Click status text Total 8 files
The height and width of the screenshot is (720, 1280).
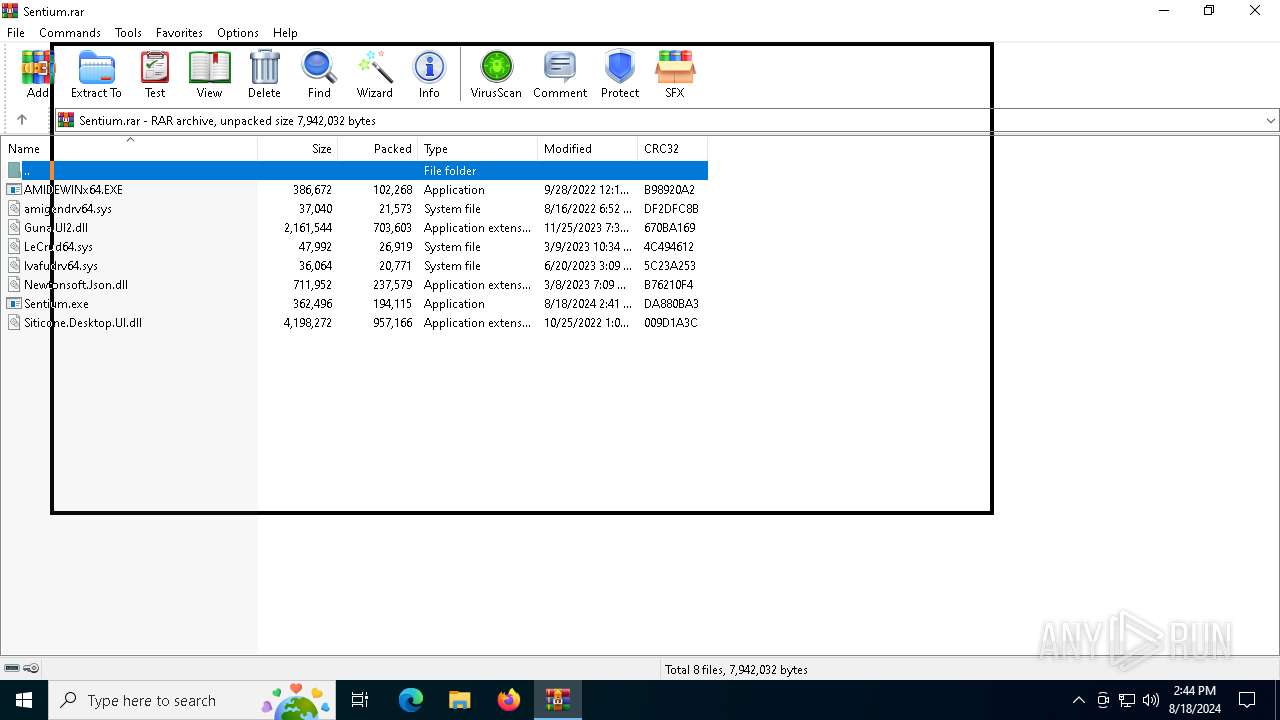coord(736,670)
